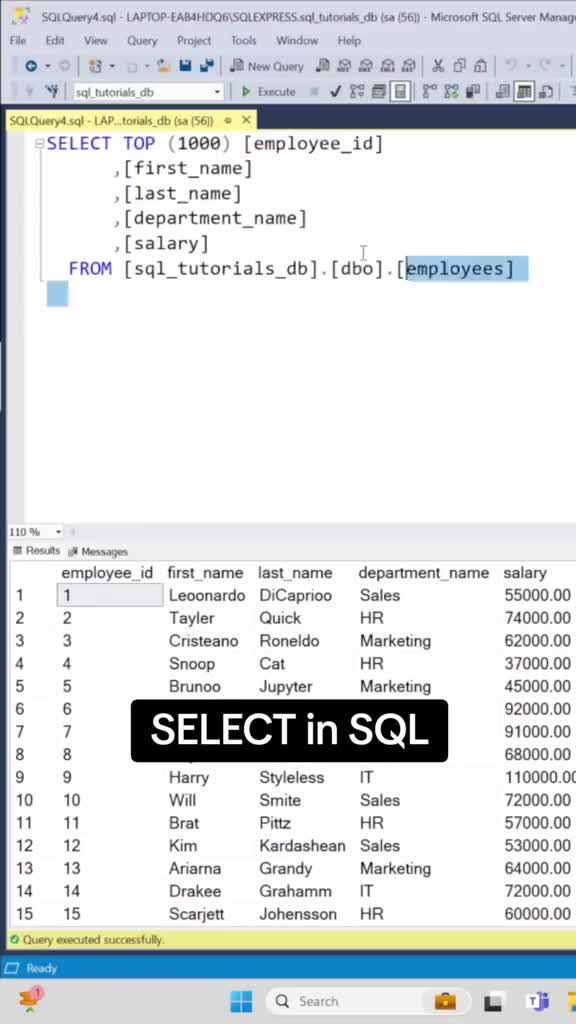Select the salary cell 110000.00
The image size is (576, 1024).
pyautogui.click(x=539, y=777)
